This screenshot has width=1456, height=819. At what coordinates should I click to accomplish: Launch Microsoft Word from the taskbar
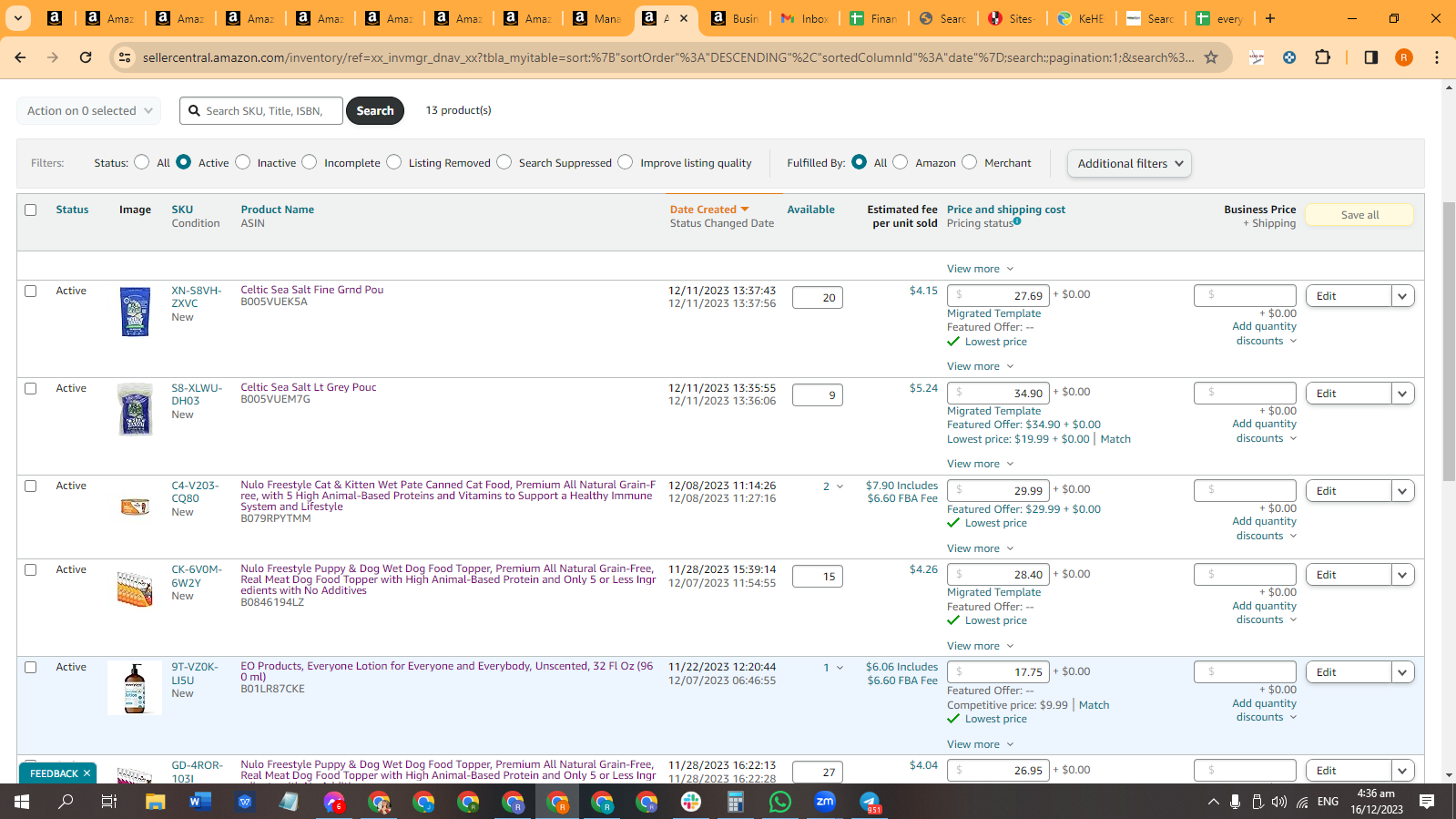click(x=200, y=802)
